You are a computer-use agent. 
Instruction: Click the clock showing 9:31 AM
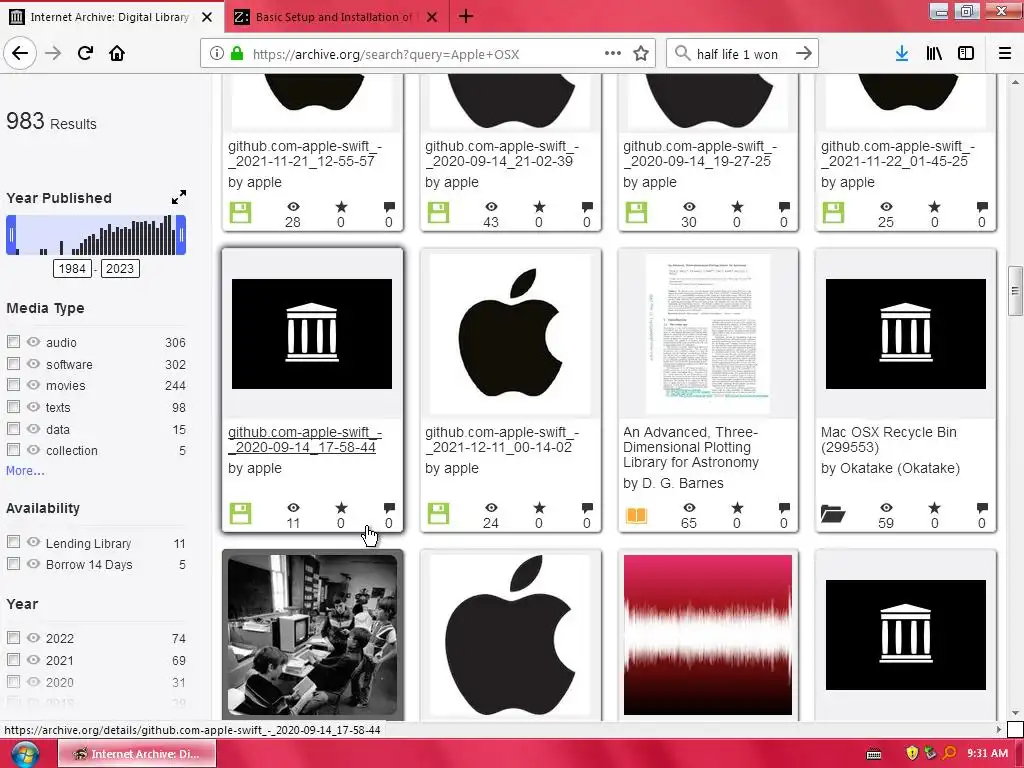click(987, 753)
